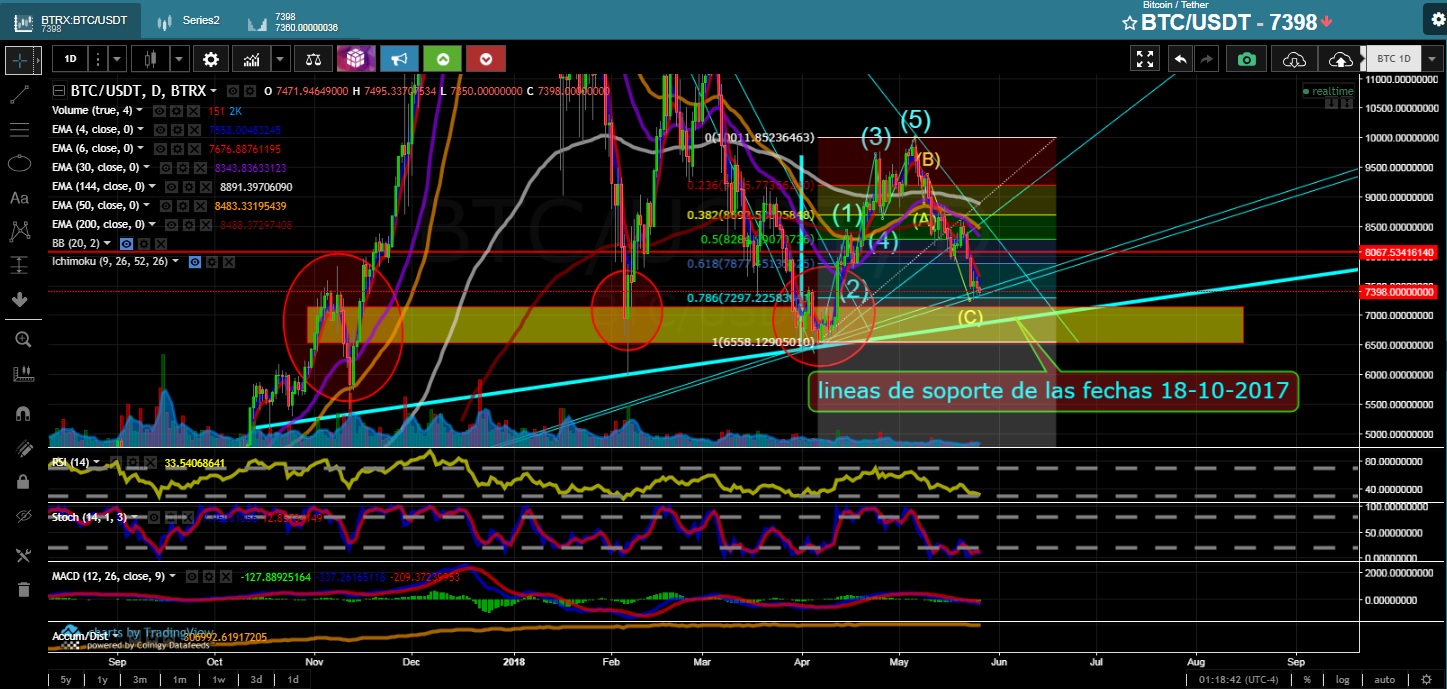The width and height of the screenshot is (1447, 689).
Task: Click the candlestick chart style icon
Action: click(150, 59)
